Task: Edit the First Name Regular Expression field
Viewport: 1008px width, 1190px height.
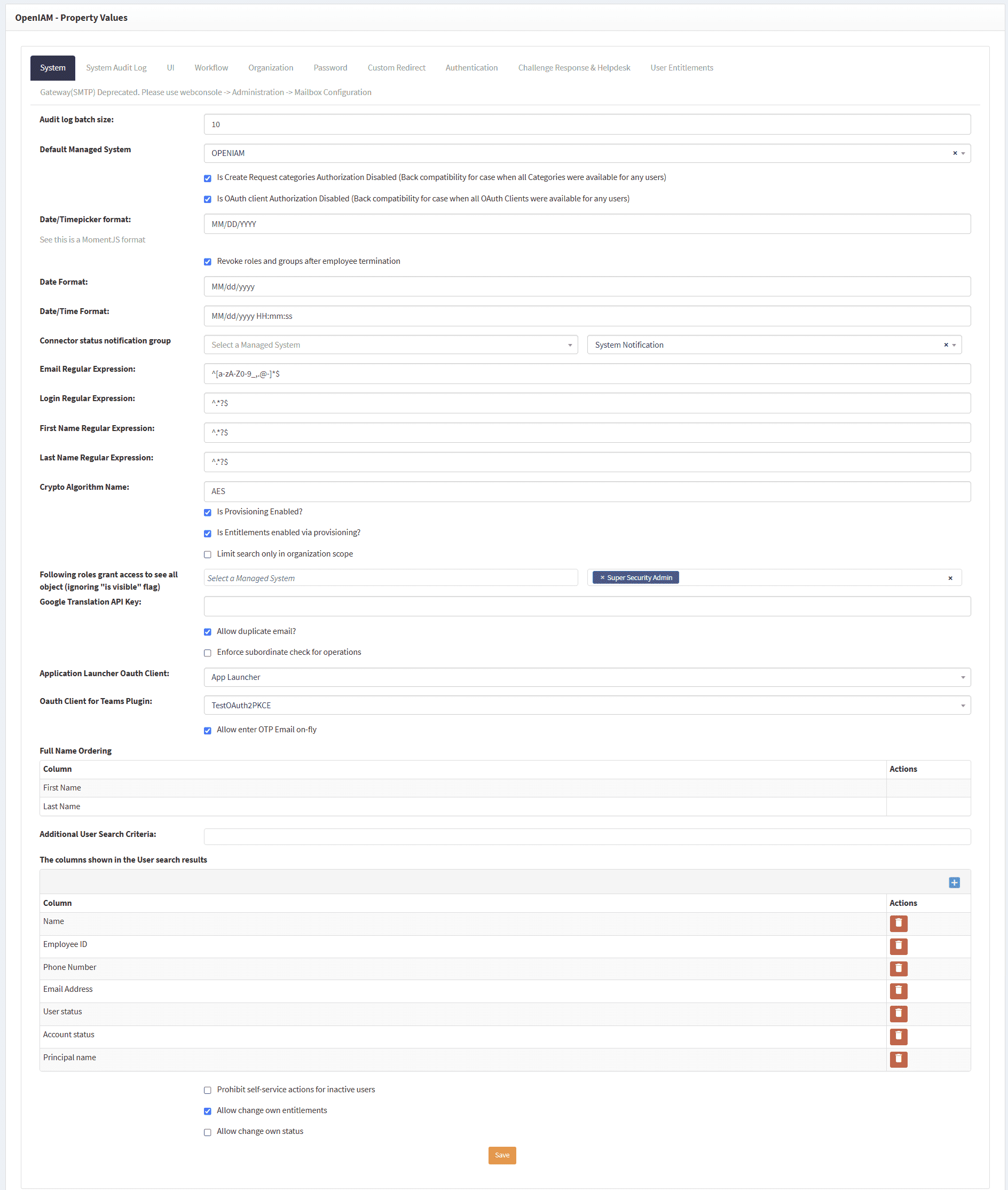Action: tap(587, 433)
